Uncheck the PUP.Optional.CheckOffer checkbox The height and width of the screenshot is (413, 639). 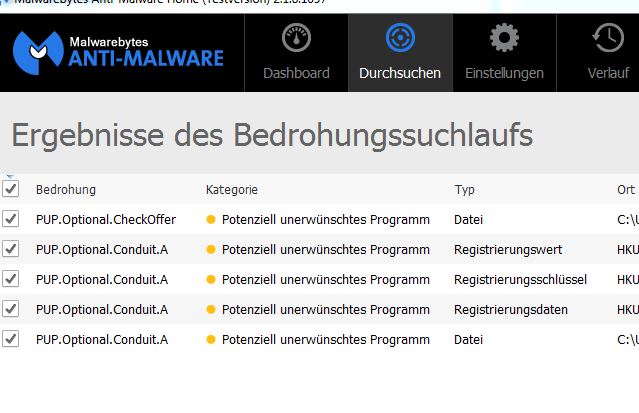(x=11, y=219)
